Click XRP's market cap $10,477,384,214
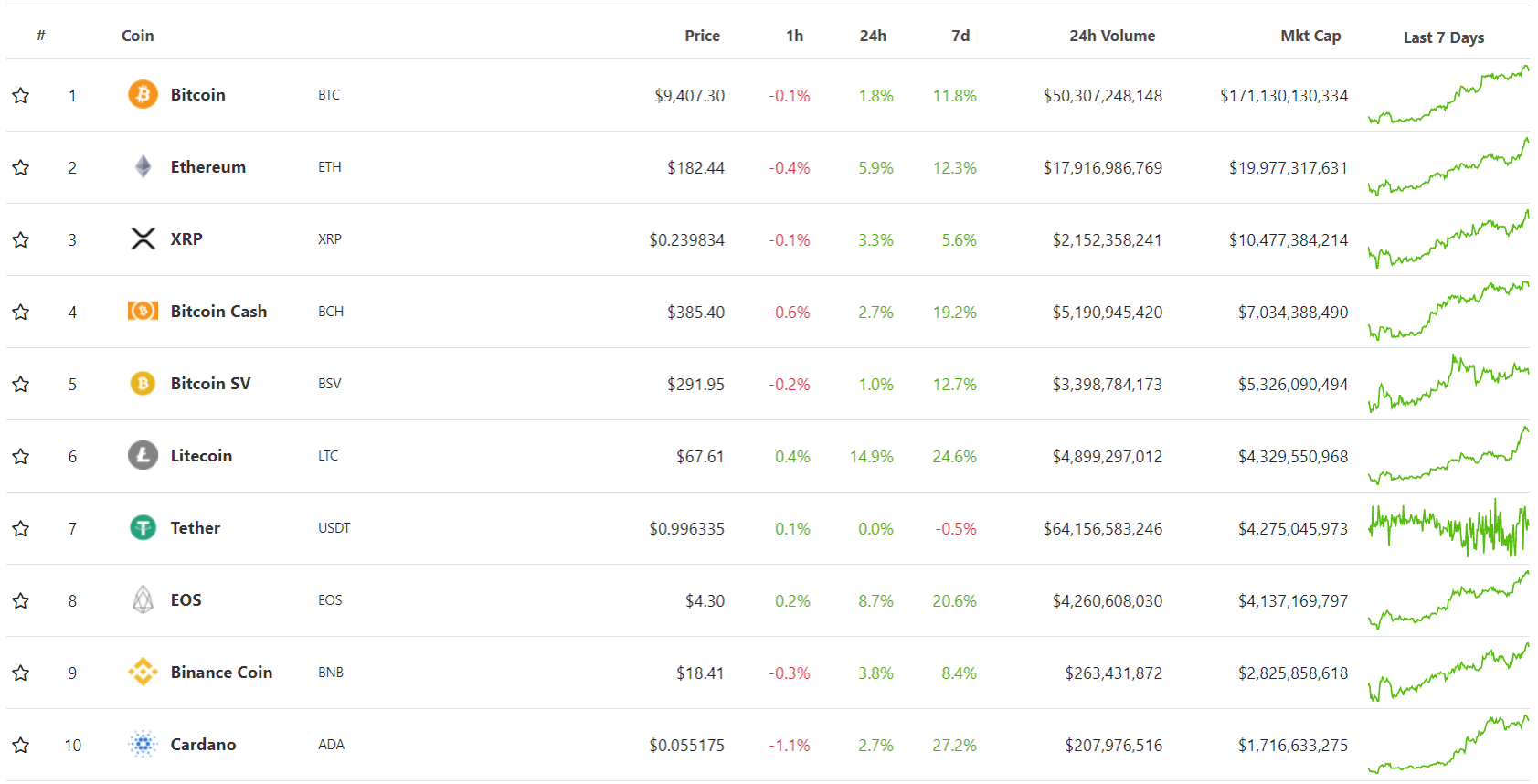 pos(1289,239)
